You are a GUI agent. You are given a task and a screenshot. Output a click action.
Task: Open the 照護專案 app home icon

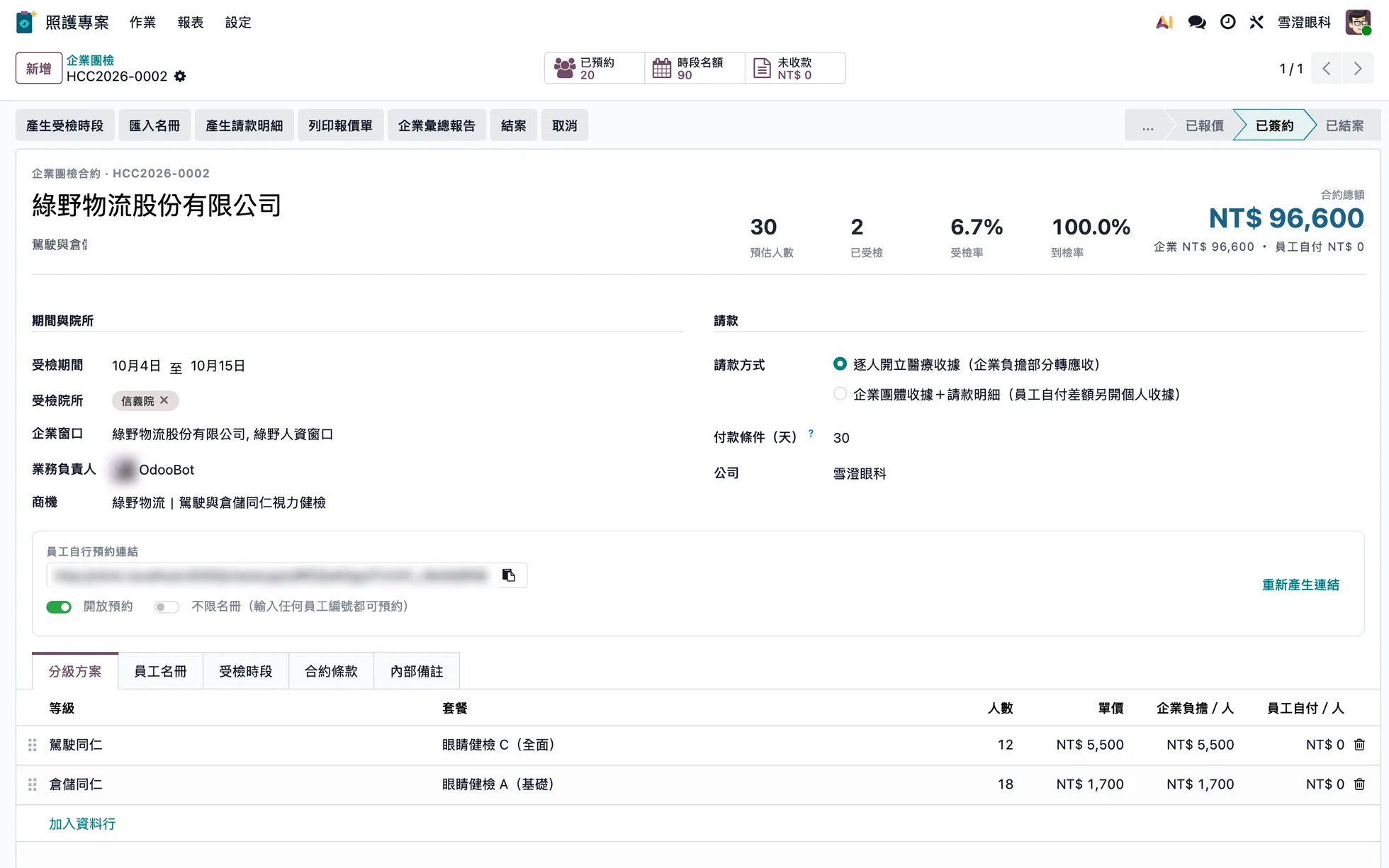point(26,22)
